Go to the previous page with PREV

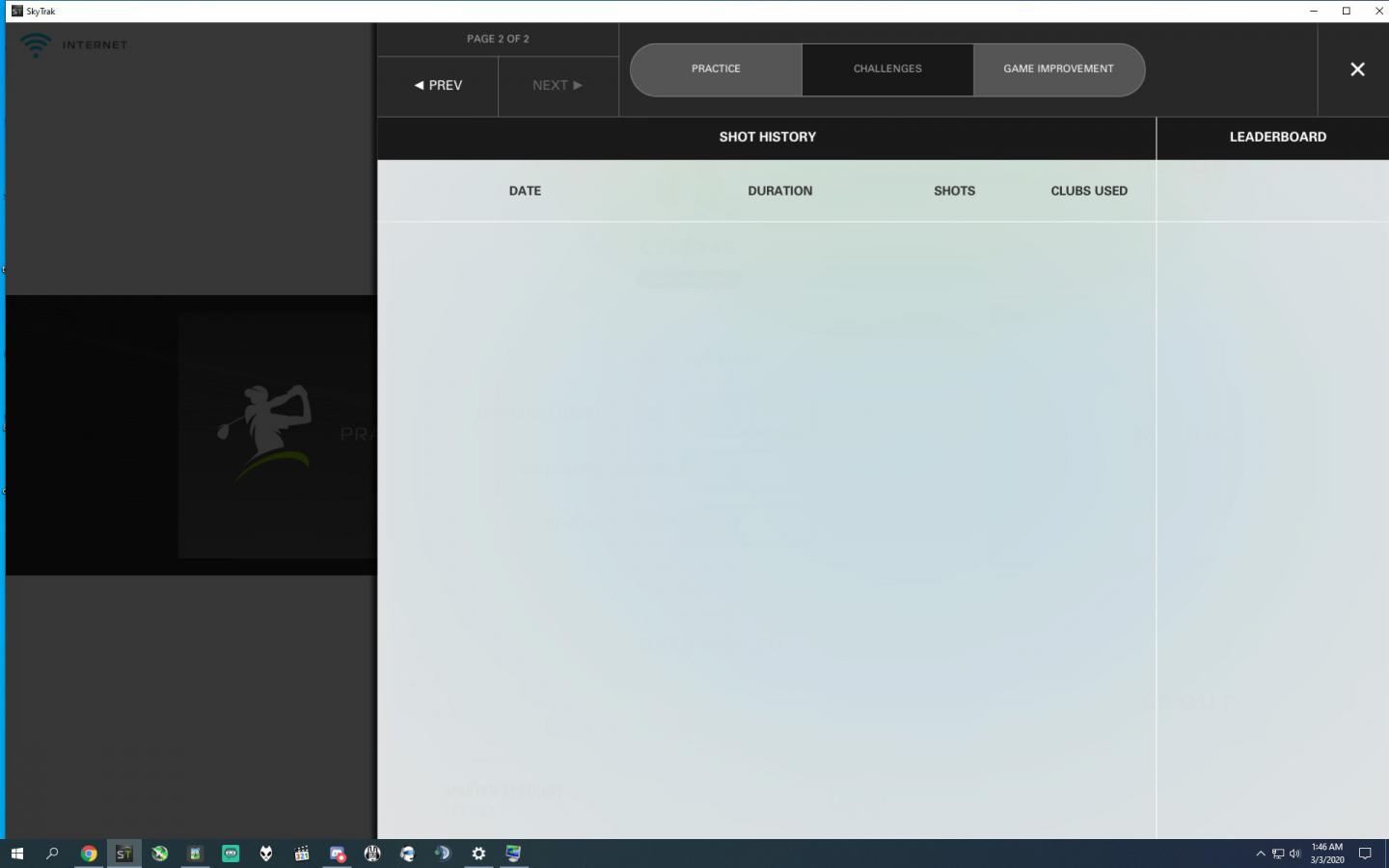click(438, 86)
